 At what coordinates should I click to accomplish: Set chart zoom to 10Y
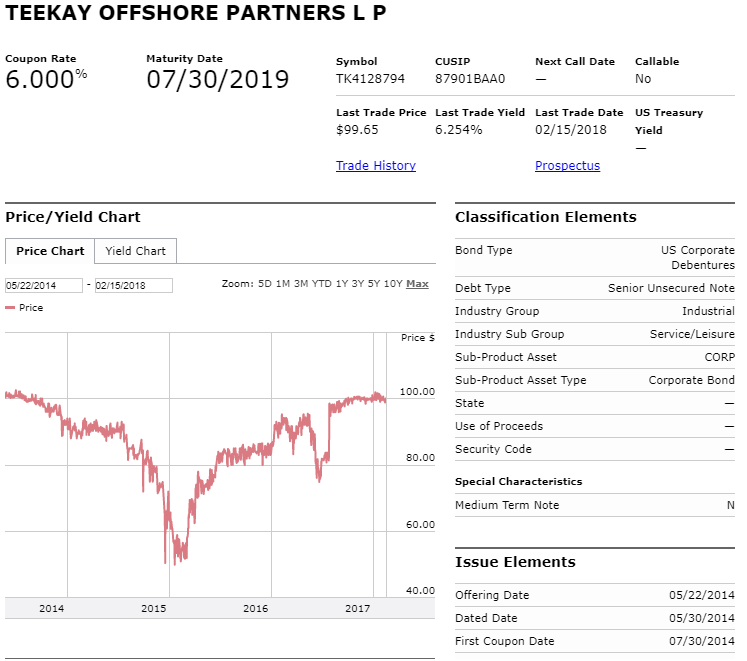point(393,284)
